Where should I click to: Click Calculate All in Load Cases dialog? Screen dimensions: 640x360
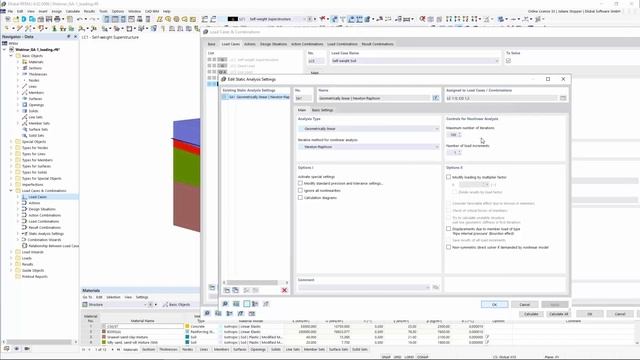[x=558, y=314]
